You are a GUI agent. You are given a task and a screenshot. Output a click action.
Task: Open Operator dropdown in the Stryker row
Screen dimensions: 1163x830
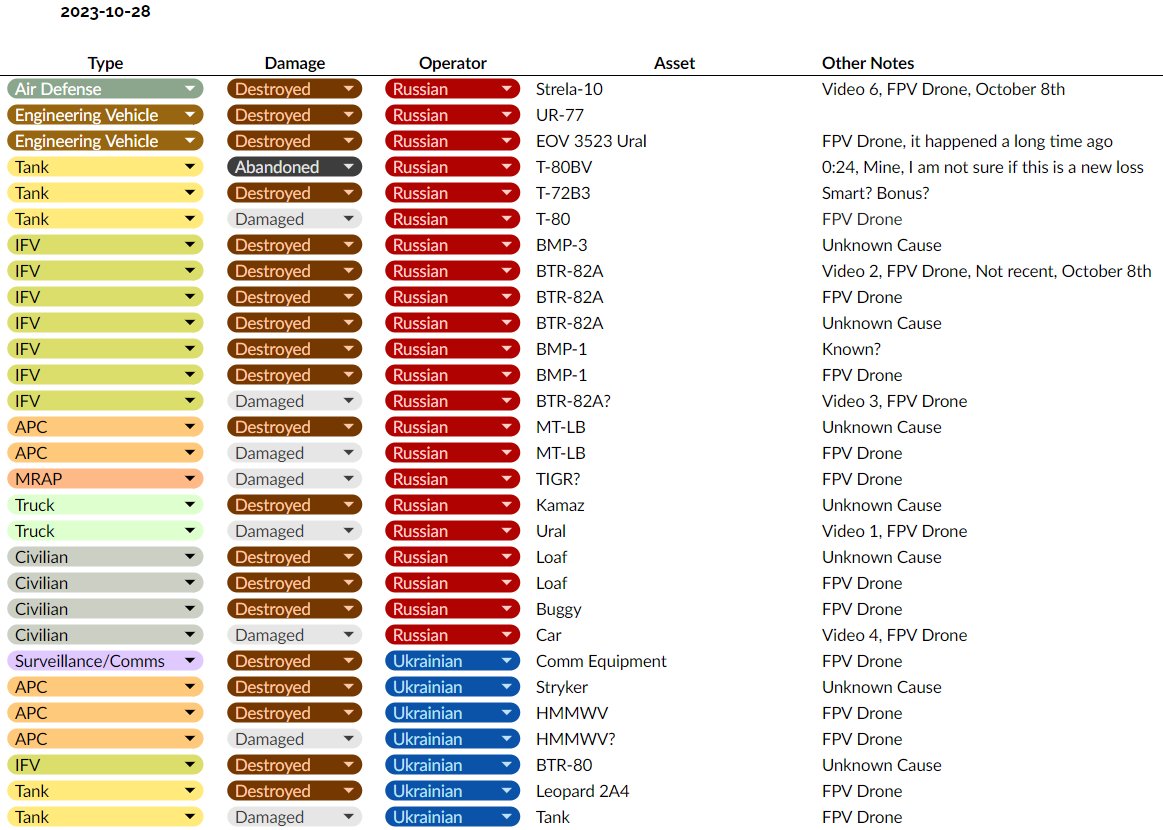452,687
